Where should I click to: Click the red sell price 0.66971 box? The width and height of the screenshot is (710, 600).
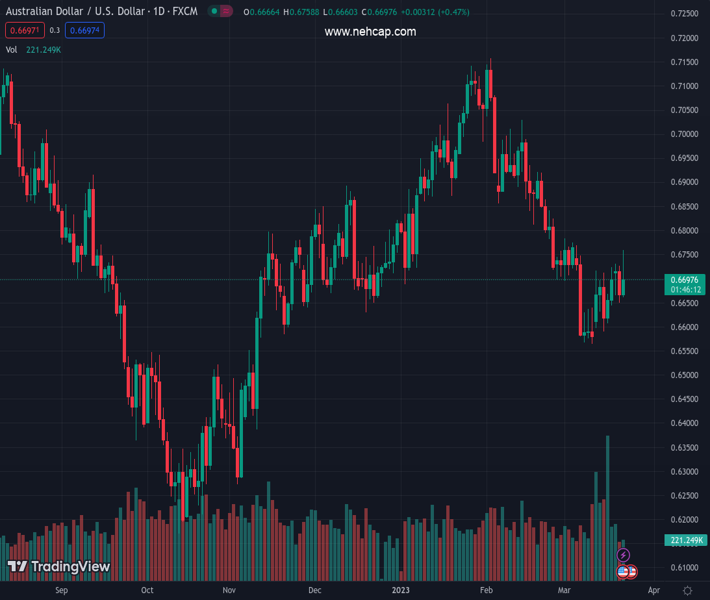(x=23, y=31)
